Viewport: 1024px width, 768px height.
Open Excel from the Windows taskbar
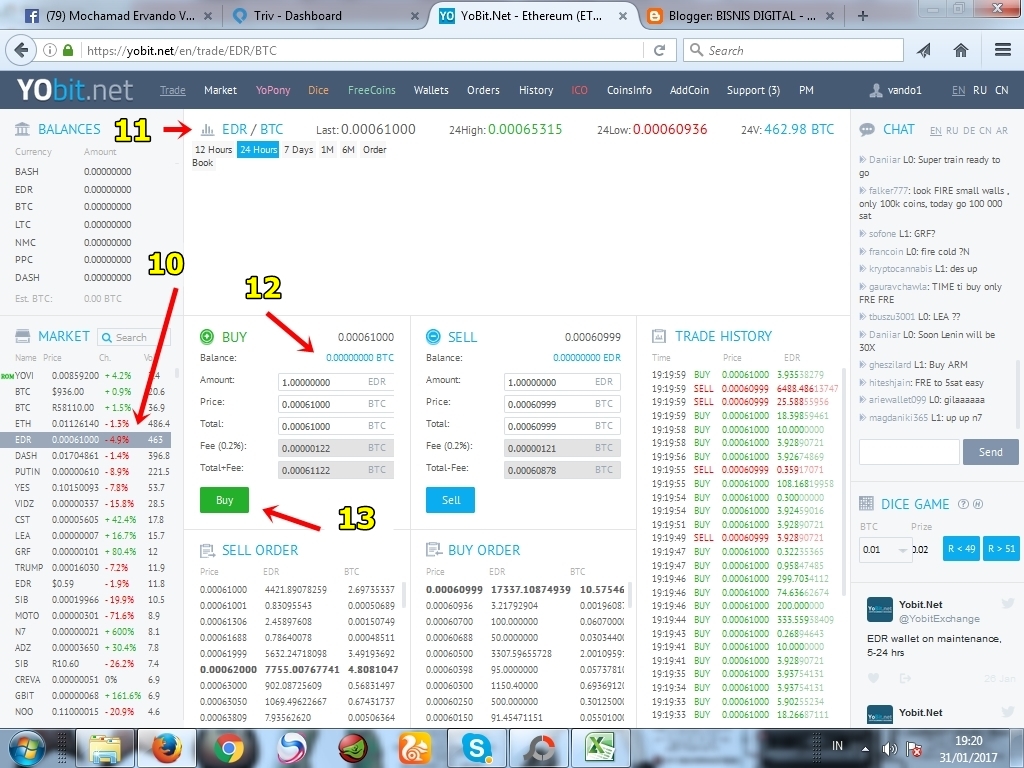tap(600, 748)
